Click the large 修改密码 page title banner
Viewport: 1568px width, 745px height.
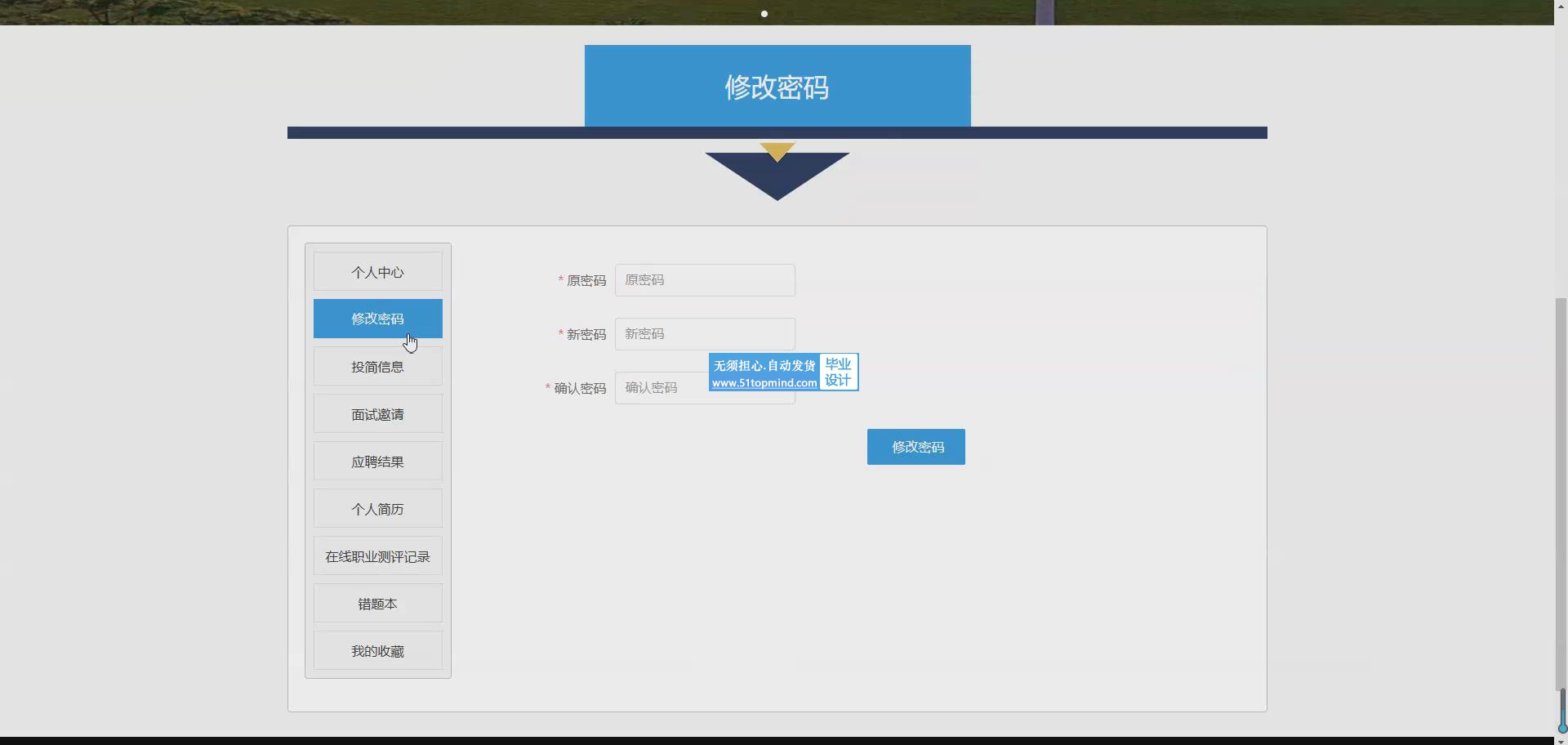click(x=777, y=87)
